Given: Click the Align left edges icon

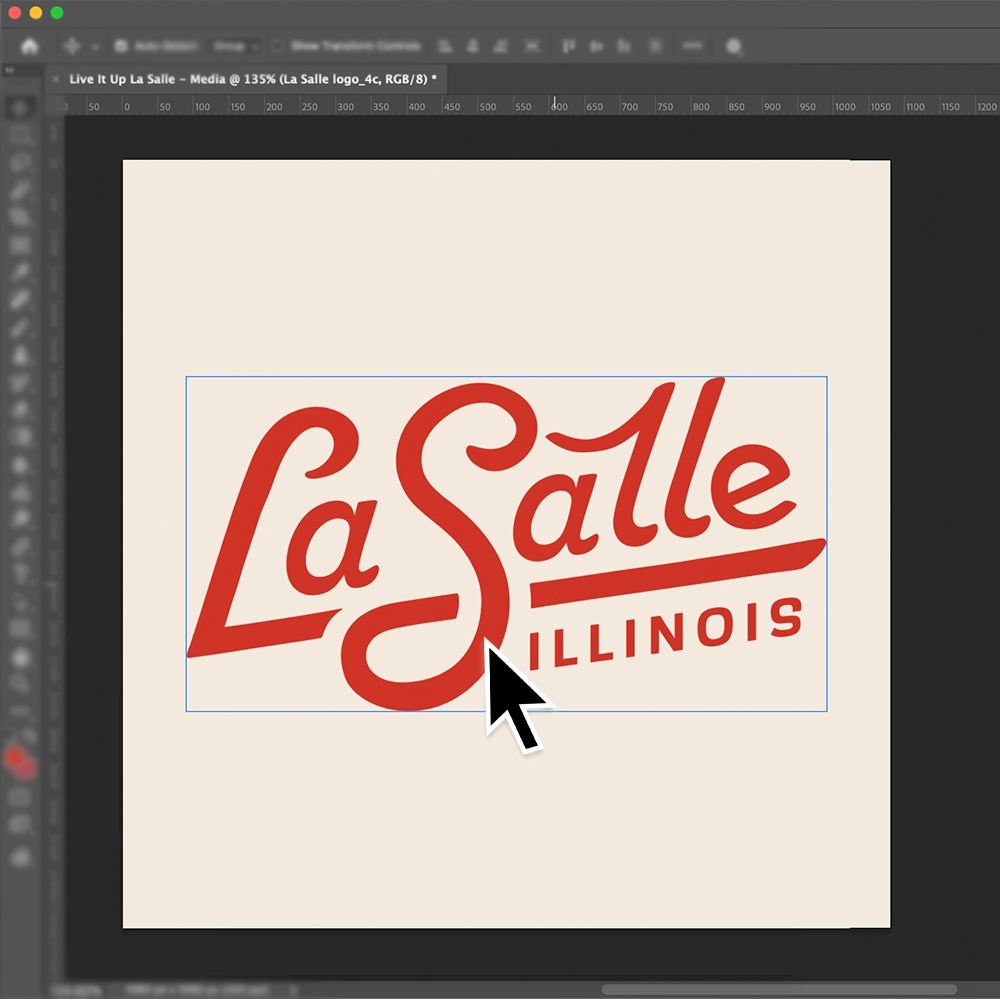Looking at the screenshot, I should [x=445, y=46].
